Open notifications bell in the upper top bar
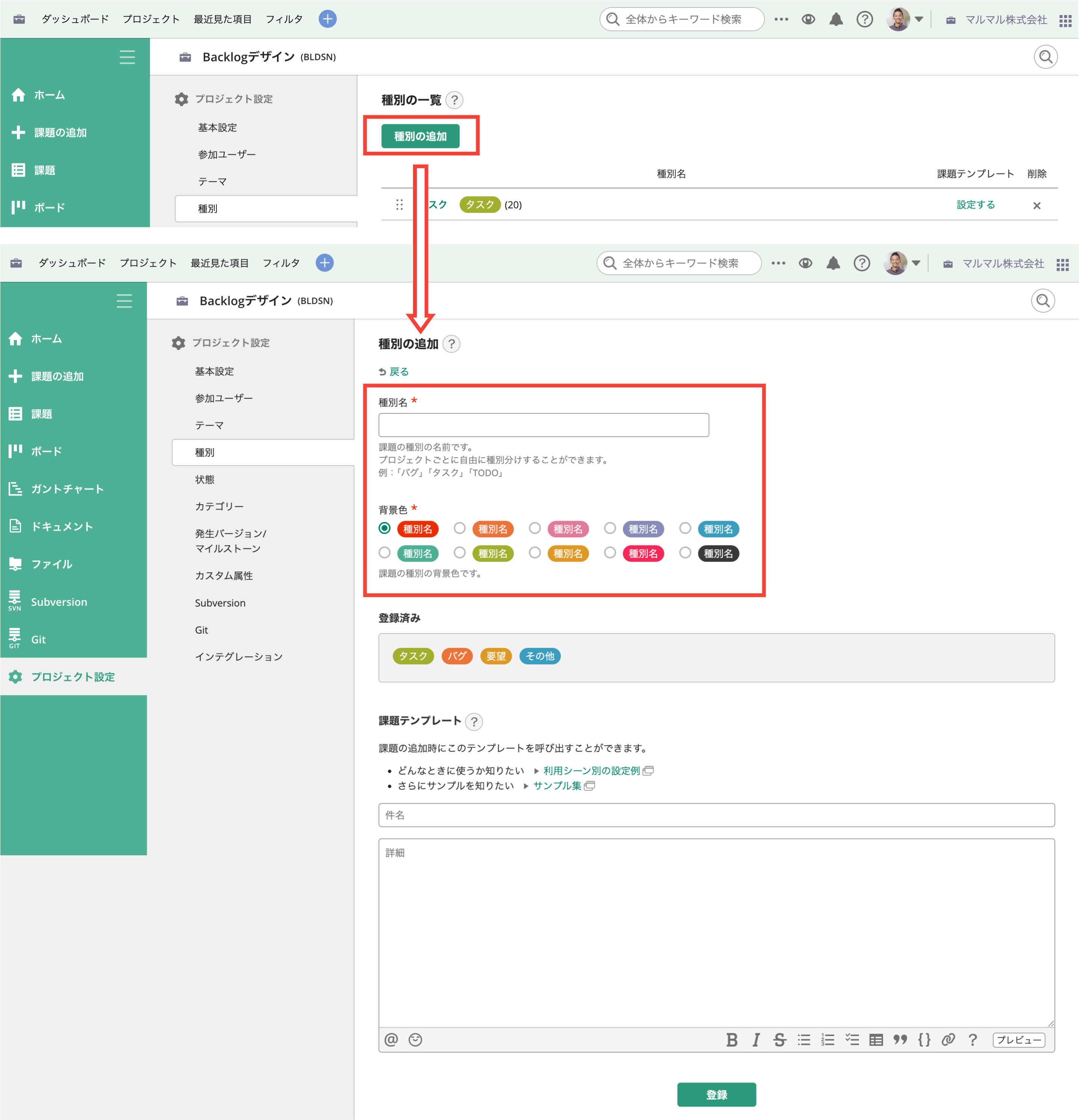Screen dimensions: 1079x1120 click(836, 20)
